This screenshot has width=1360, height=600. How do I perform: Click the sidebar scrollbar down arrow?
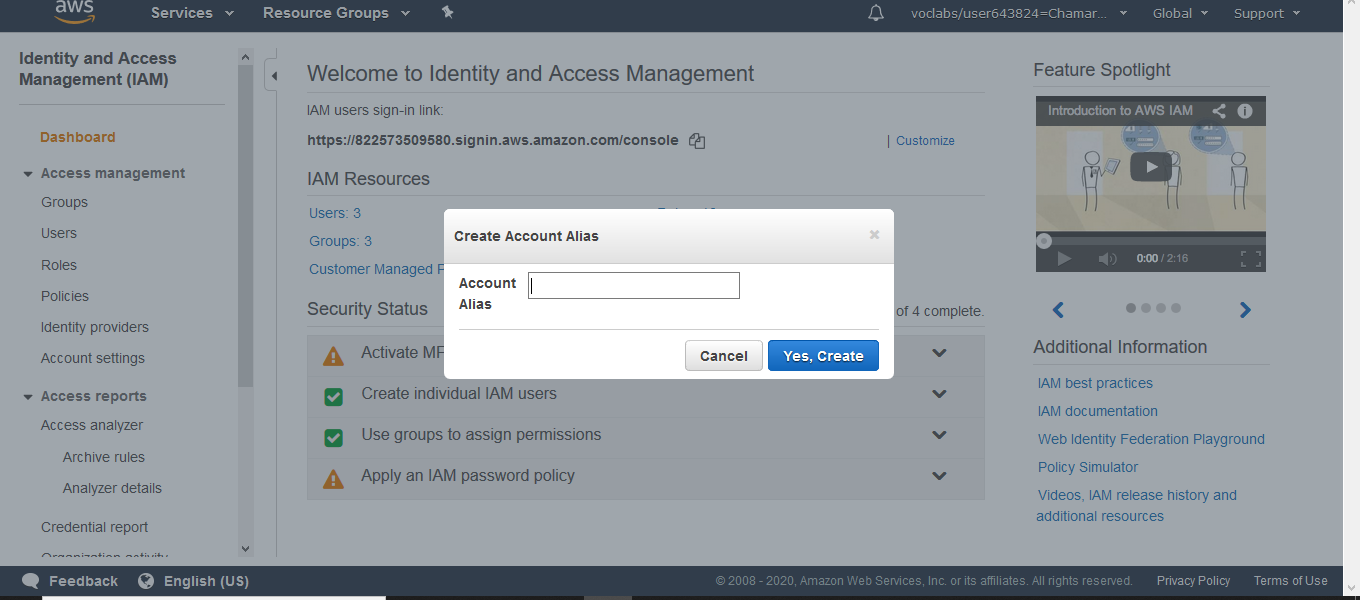[246, 548]
